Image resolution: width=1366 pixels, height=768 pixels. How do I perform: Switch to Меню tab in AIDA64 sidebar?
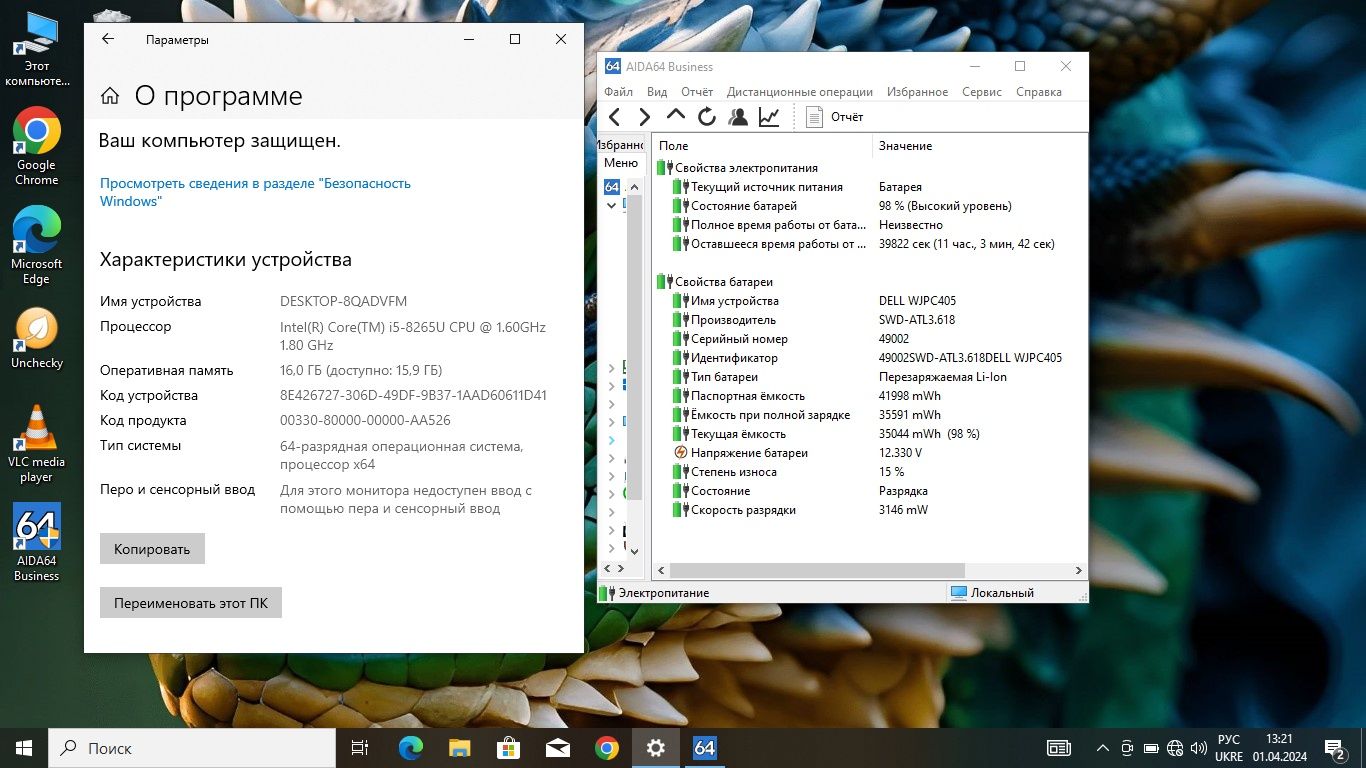(x=621, y=163)
